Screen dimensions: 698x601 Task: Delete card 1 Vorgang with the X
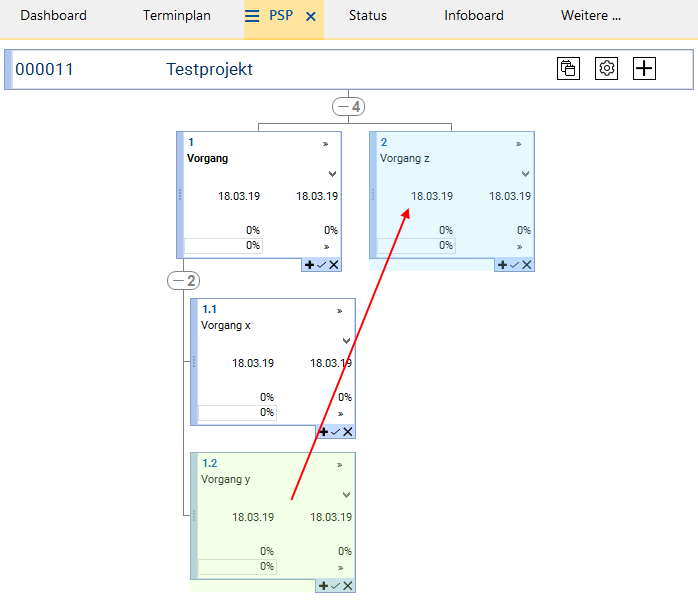click(334, 265)
